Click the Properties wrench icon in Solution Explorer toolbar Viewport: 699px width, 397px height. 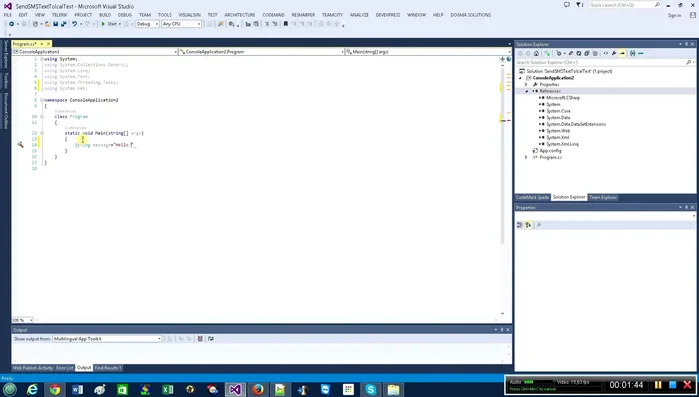click(614, 53)
